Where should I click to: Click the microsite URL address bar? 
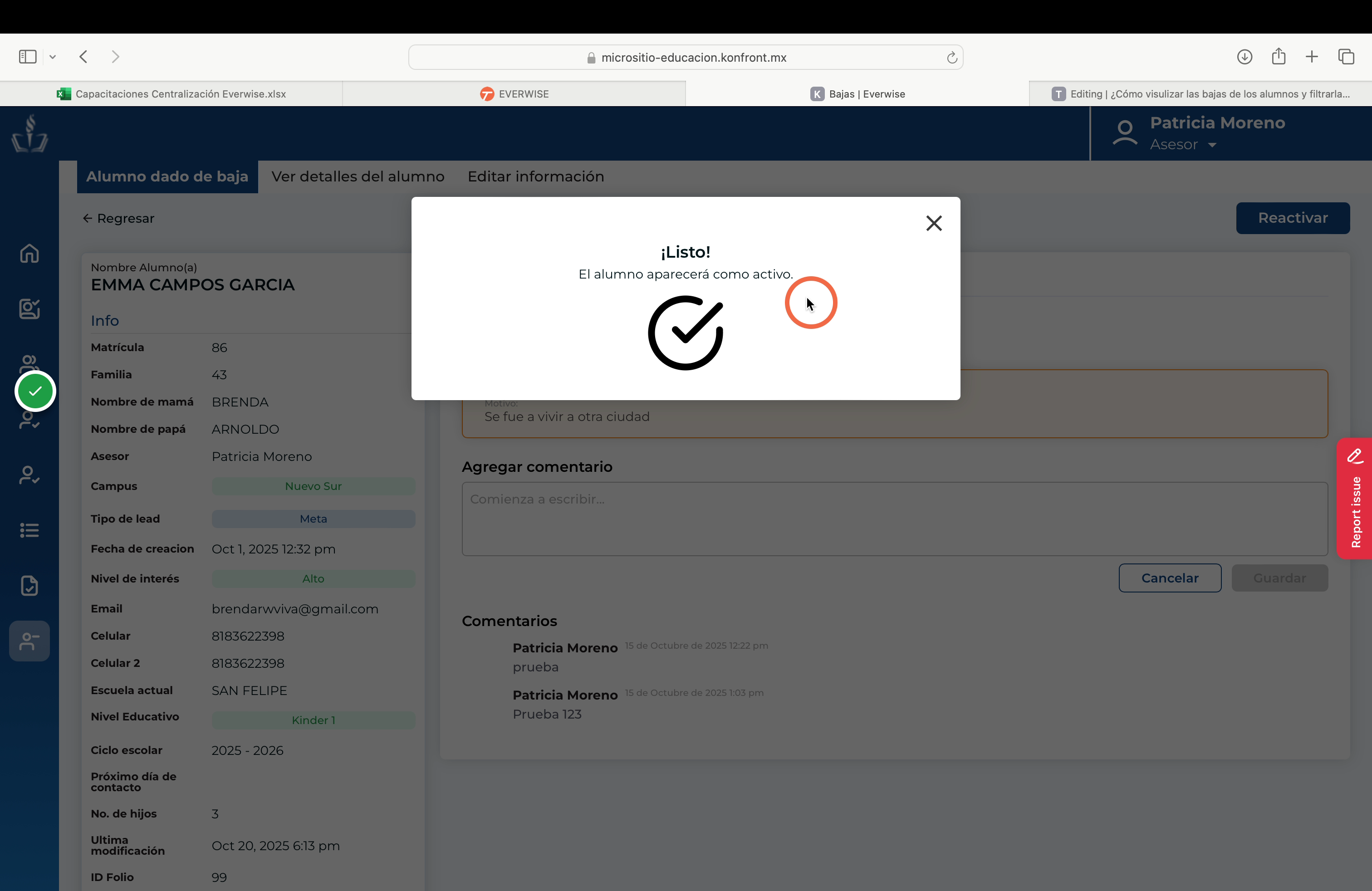click(686, 57)
